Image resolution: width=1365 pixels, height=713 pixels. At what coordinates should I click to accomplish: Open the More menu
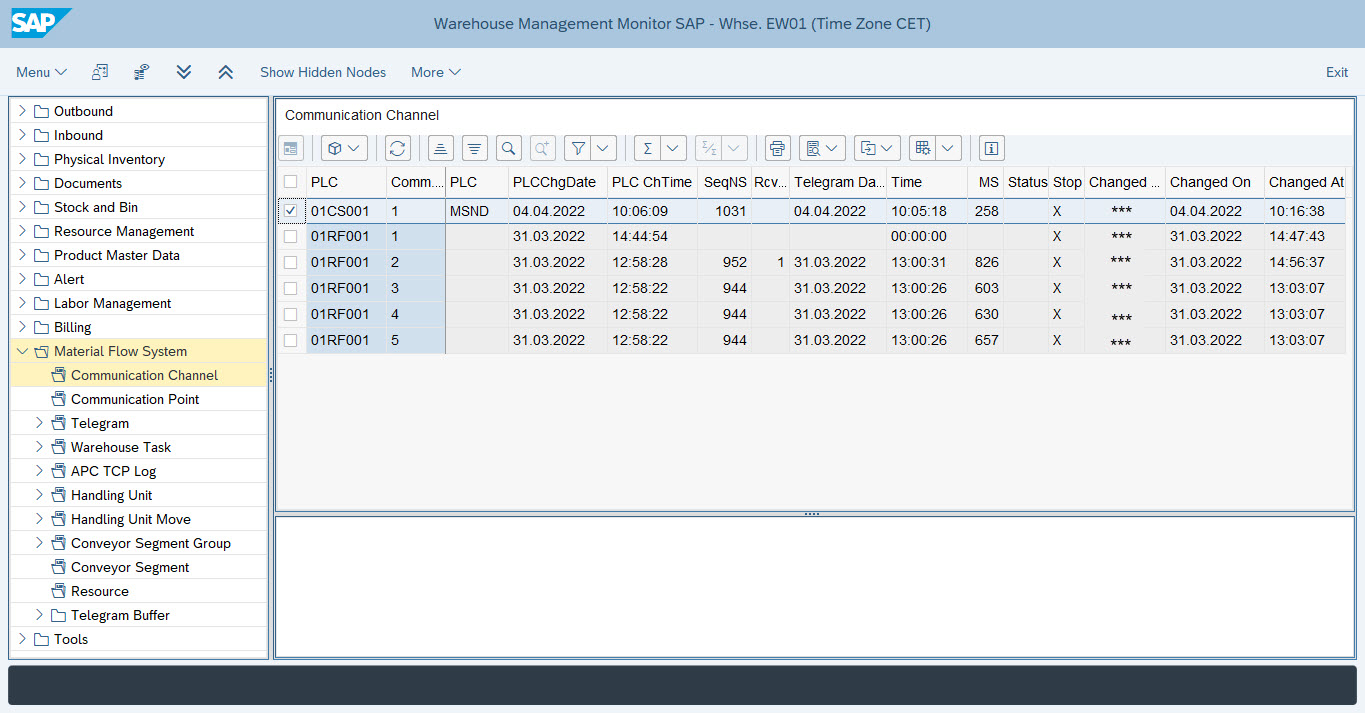[436, 72]
